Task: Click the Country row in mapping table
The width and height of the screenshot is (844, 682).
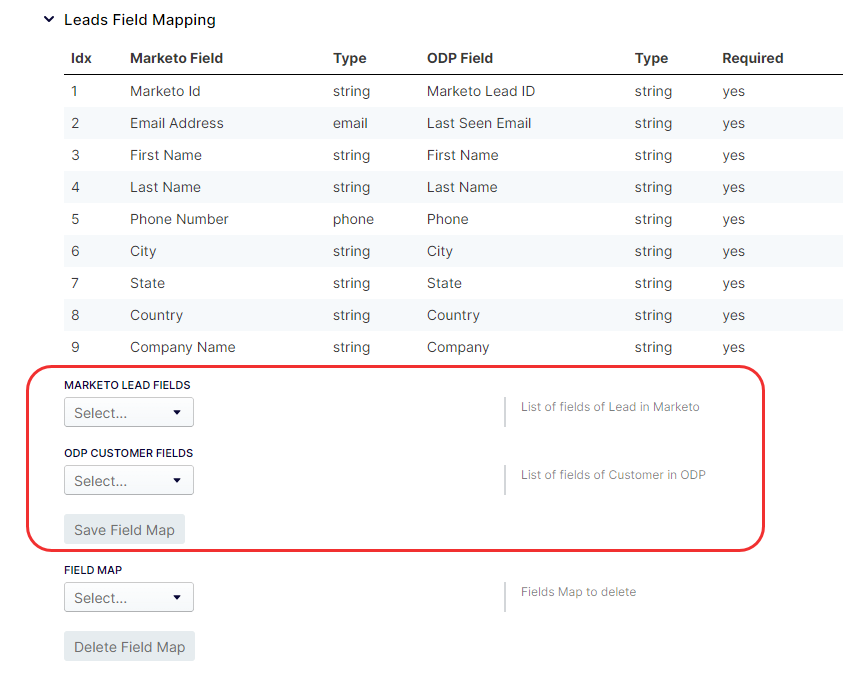Action: (453, 315)
